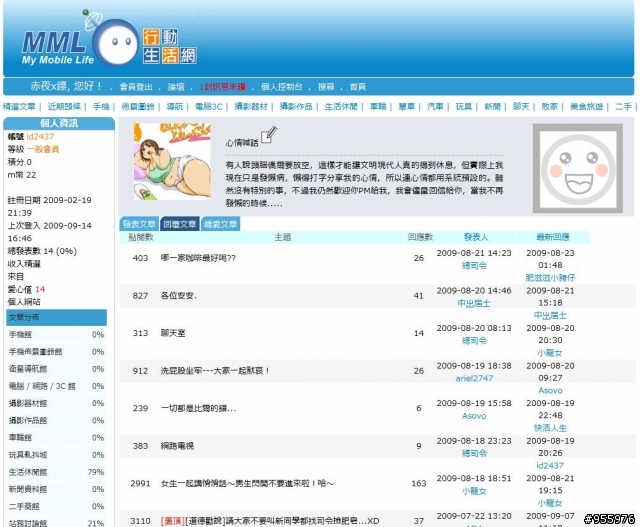Open thread 一切都是比爾的錯...
Viewport: 640px width, 527px height.
(198, 408)
